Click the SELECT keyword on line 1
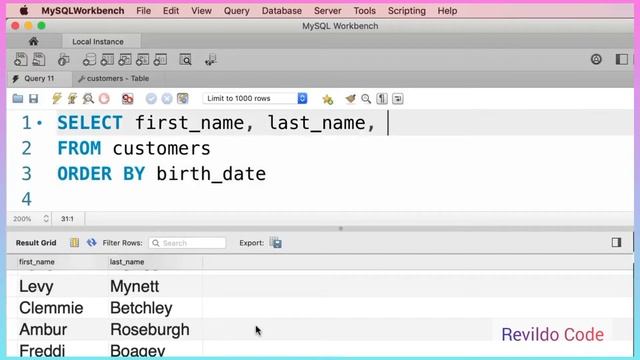Image resolution: width=640 pixels, height=360 pixels. (90, 123)
